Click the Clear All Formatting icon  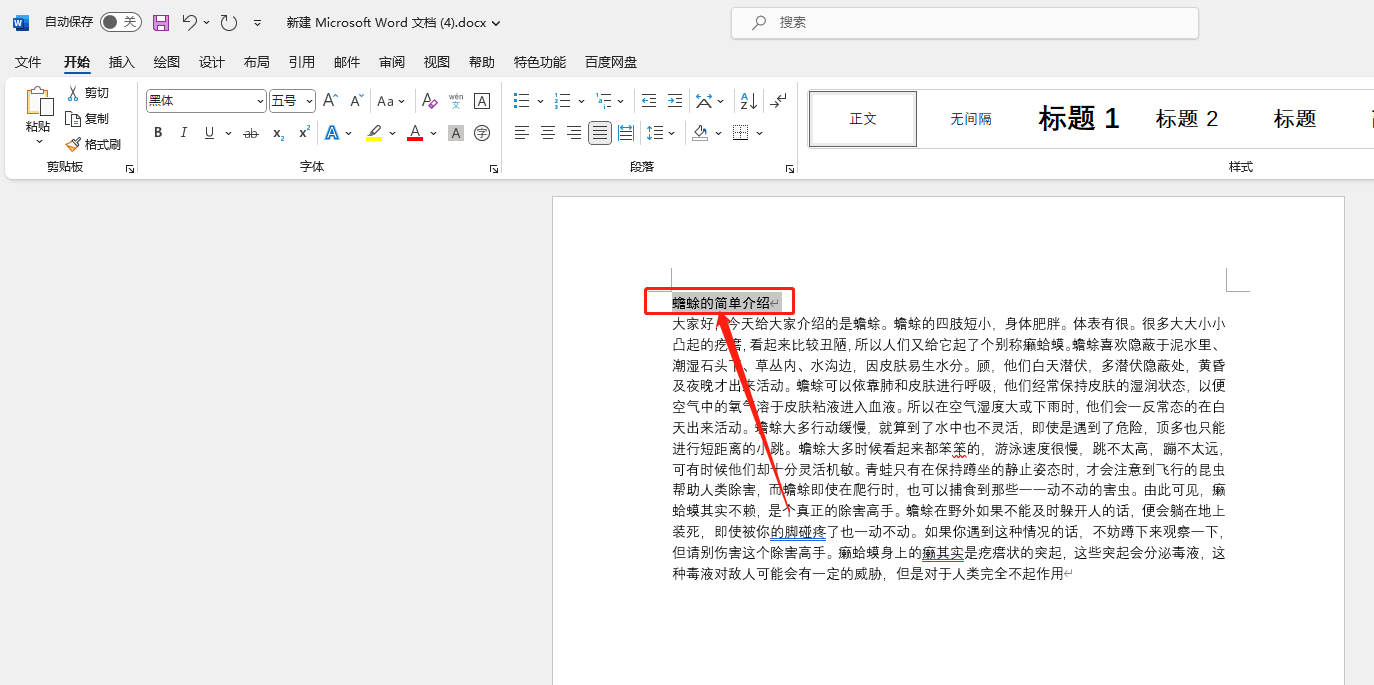click(x=430, y=100)
